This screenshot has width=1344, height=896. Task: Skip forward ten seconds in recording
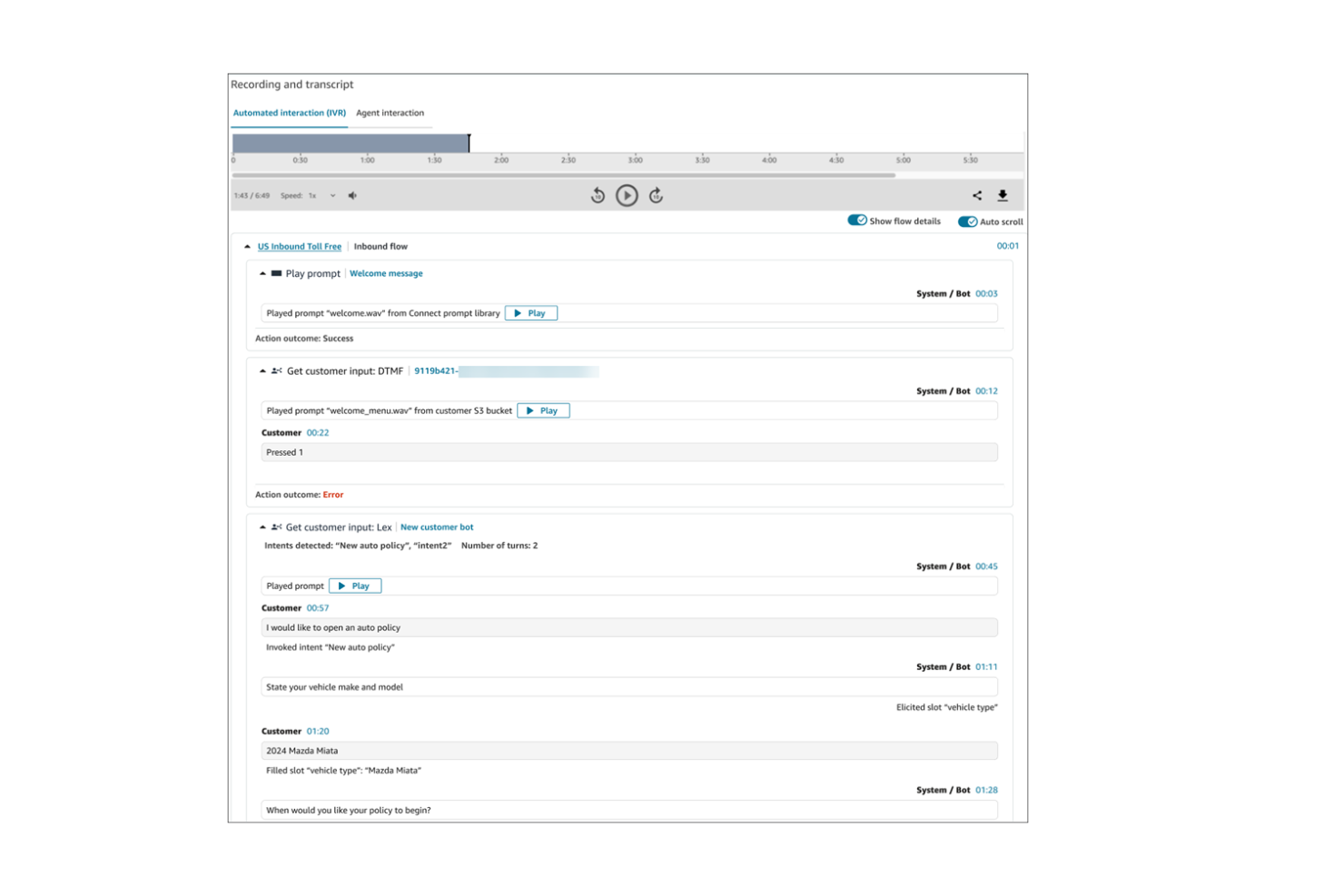coord(656,196)
